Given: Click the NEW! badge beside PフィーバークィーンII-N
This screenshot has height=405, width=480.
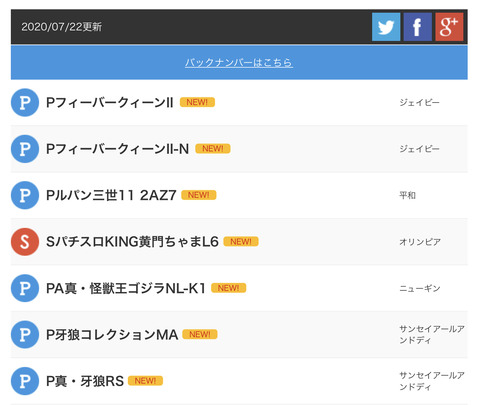Looking at the screenshot, I should (x=213, y=149).
